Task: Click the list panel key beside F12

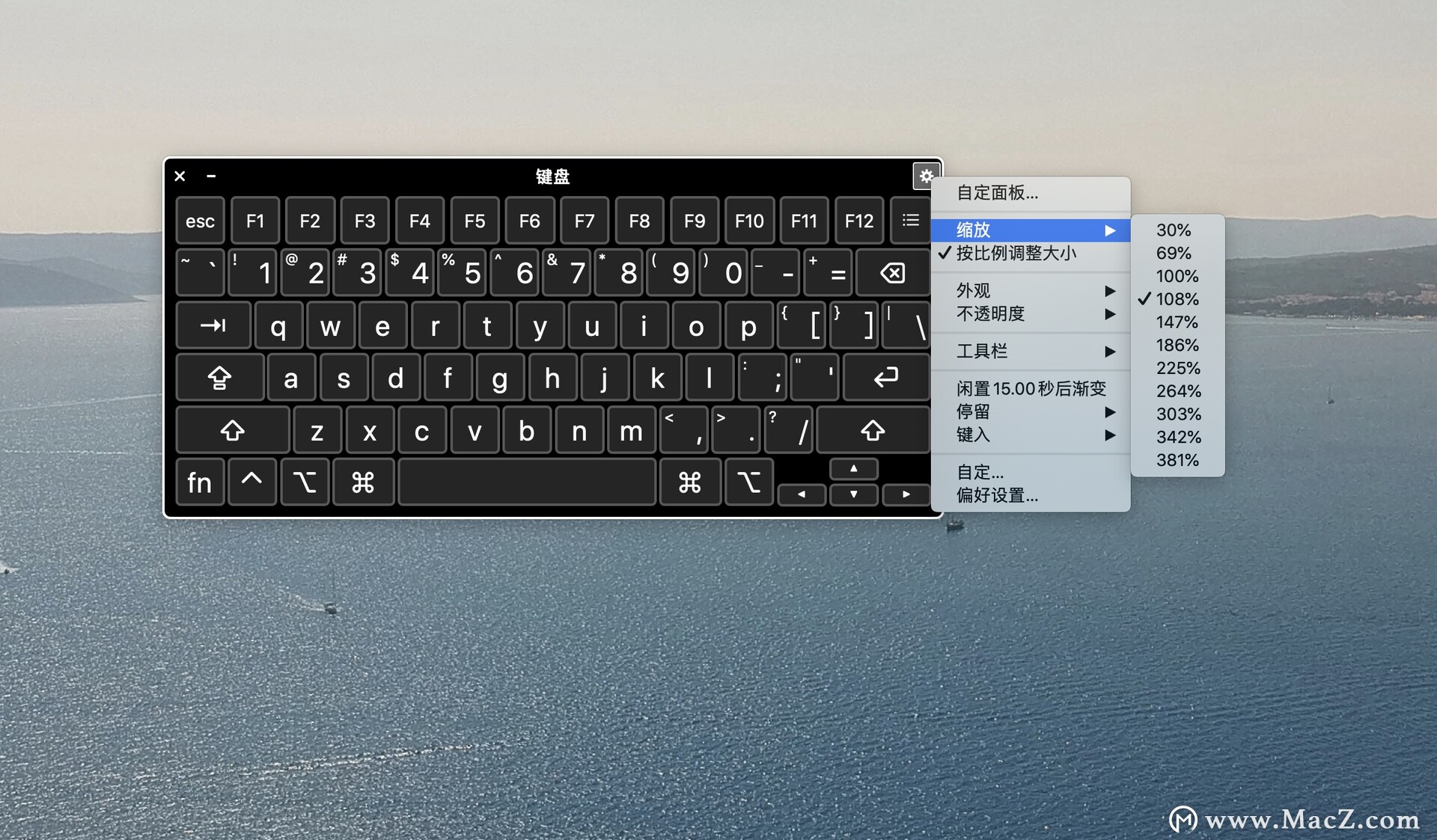Action: click(x=910, y=221)
